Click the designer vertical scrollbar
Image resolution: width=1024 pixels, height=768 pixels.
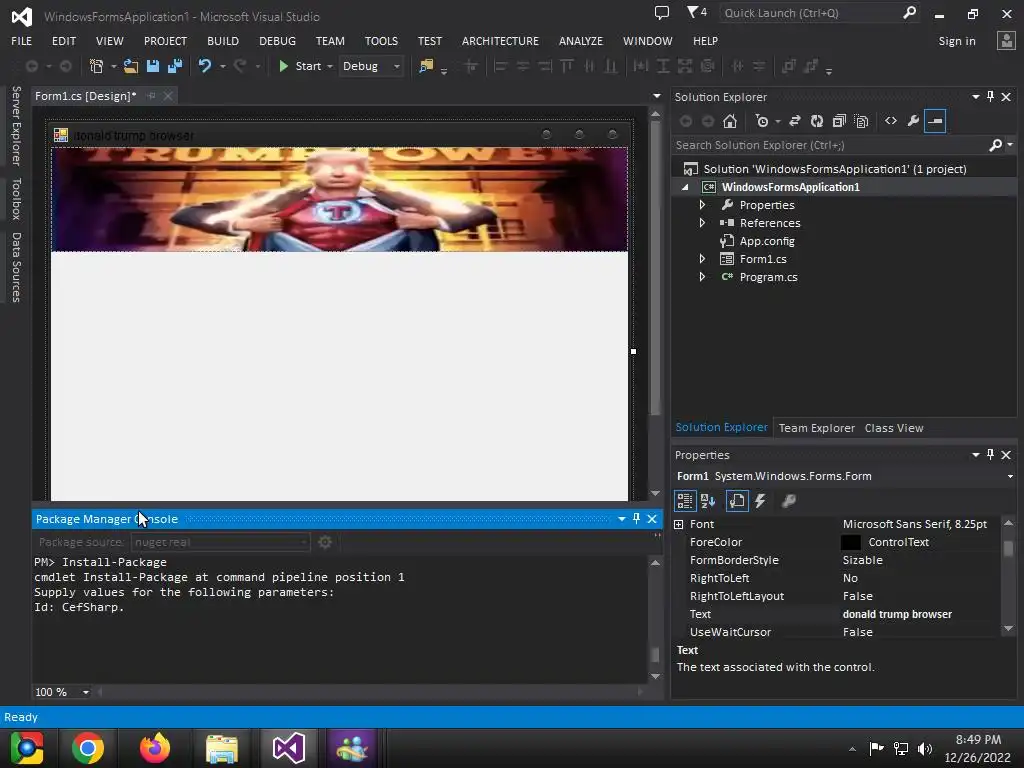click(656, 268)
